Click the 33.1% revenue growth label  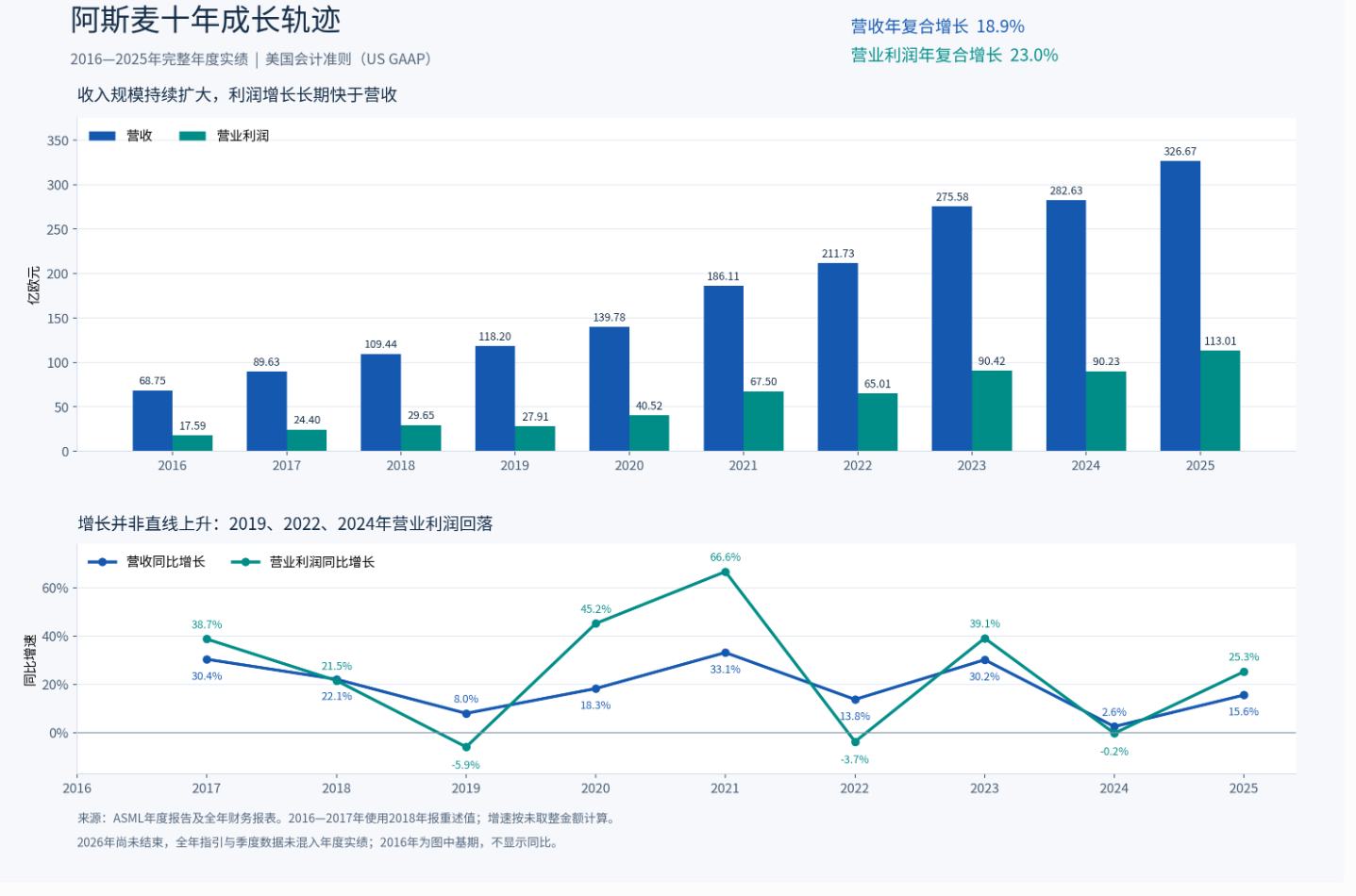(726, 670)
